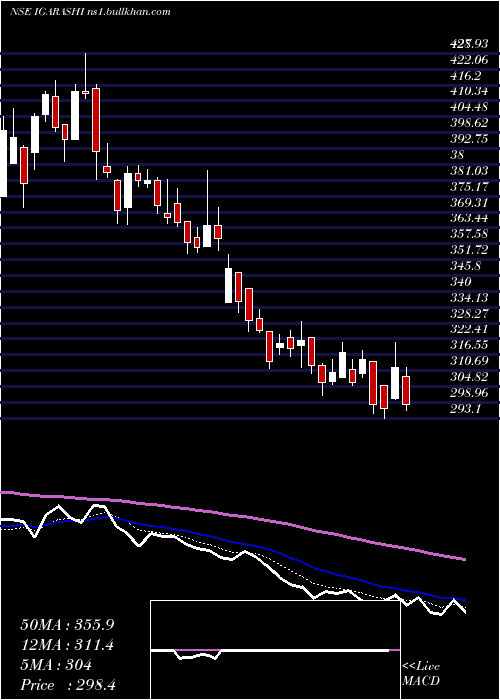500x700 pixels.
Task: Click the 404.48 price level label
Action: (x=469, y=107)
